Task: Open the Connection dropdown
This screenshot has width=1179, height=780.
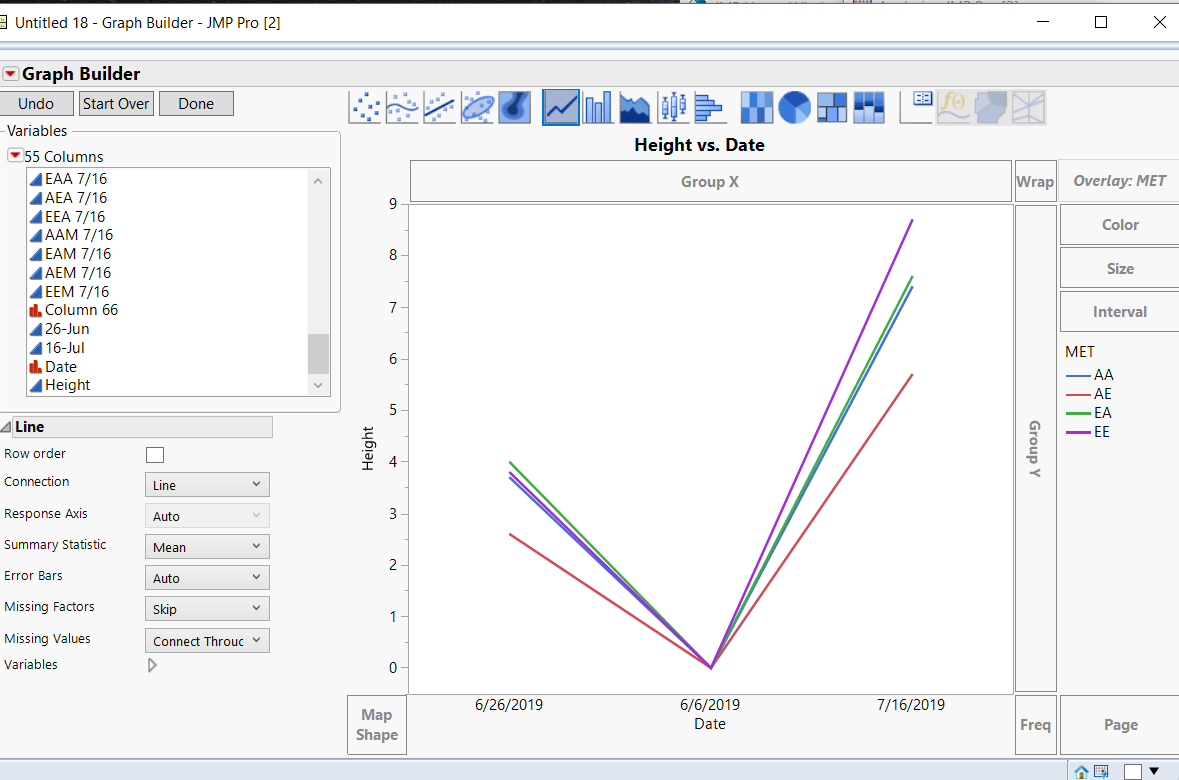Action: [207, 484]
